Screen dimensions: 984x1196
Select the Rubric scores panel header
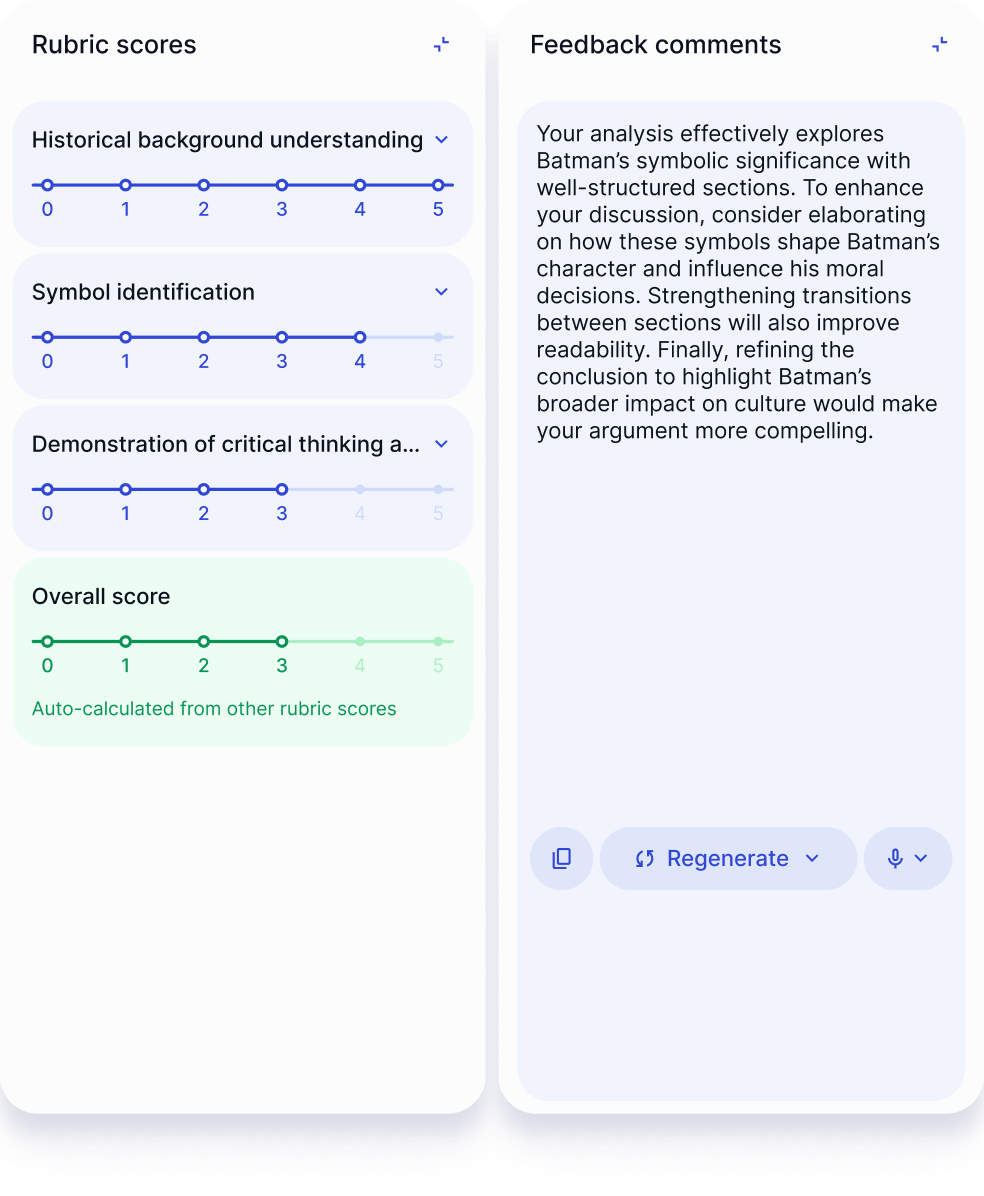[113, 44]
